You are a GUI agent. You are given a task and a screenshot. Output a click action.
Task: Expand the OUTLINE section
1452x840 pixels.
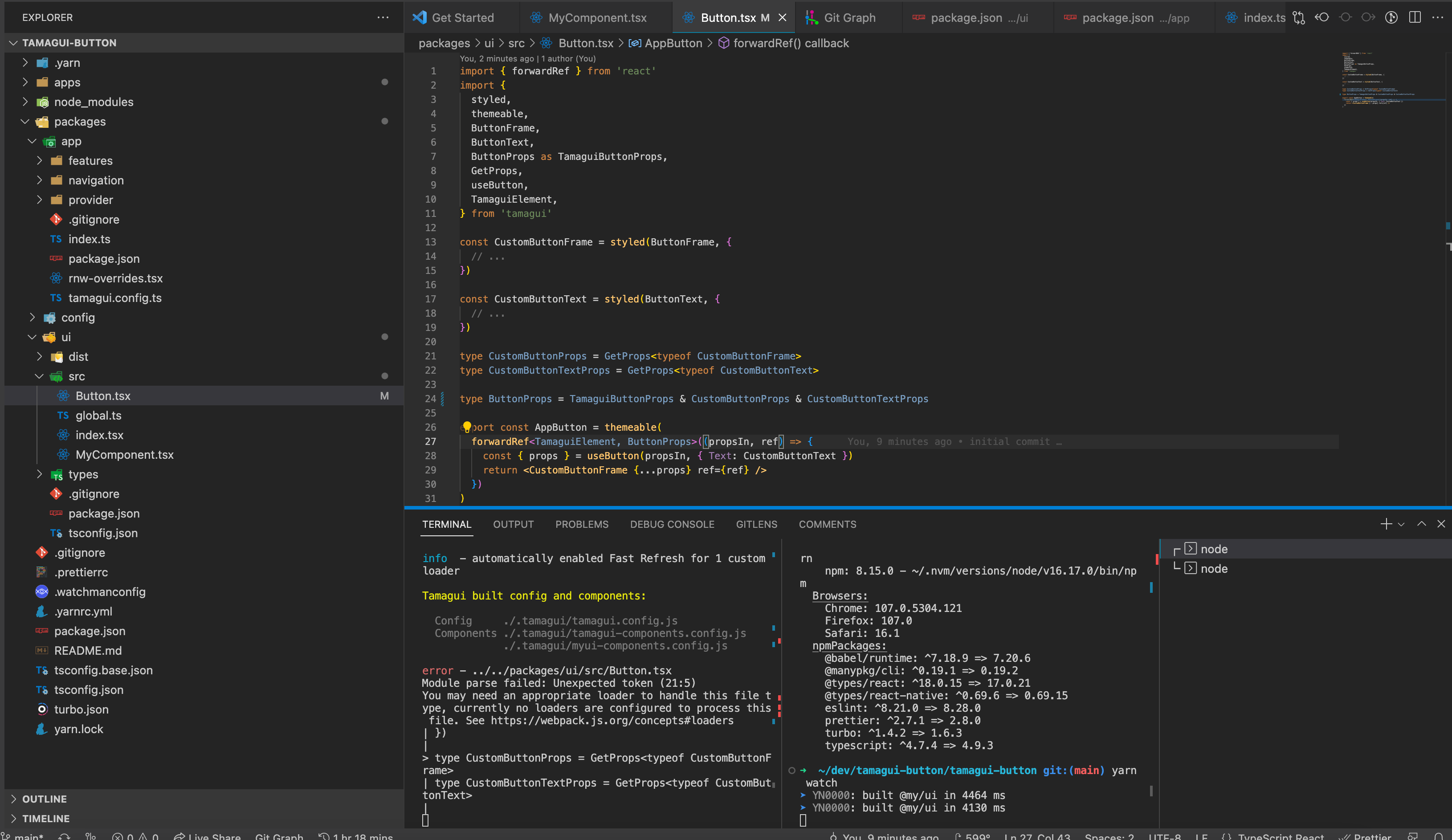pyautogui.click(x=45, y=799)
